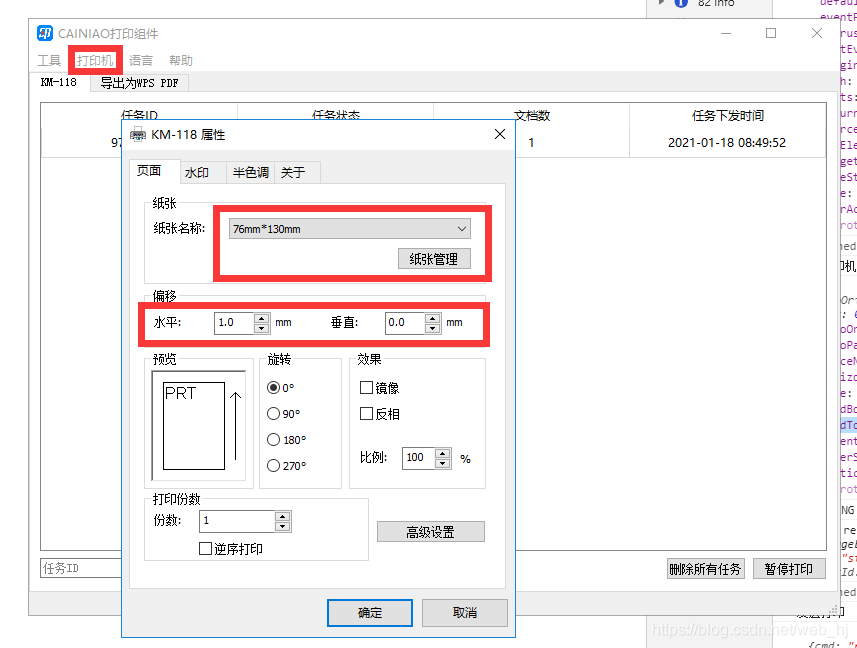Increase the 水平 offset with up arrow
The width and height of the screenshot is (857, 648).
pos(262,318)
